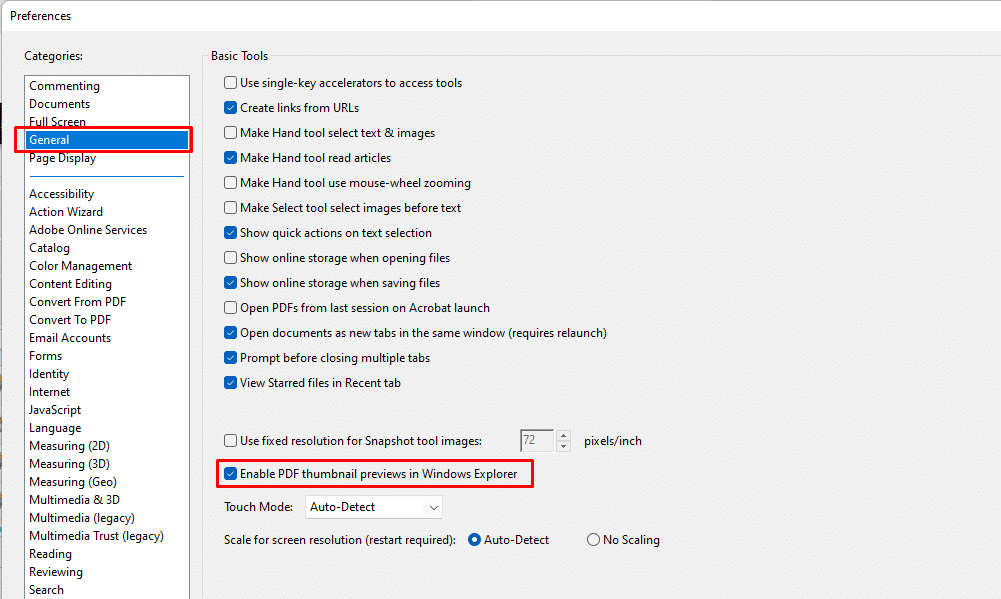Choose the Email Accounts category
1001x599 pixels.
coord(70,338)
